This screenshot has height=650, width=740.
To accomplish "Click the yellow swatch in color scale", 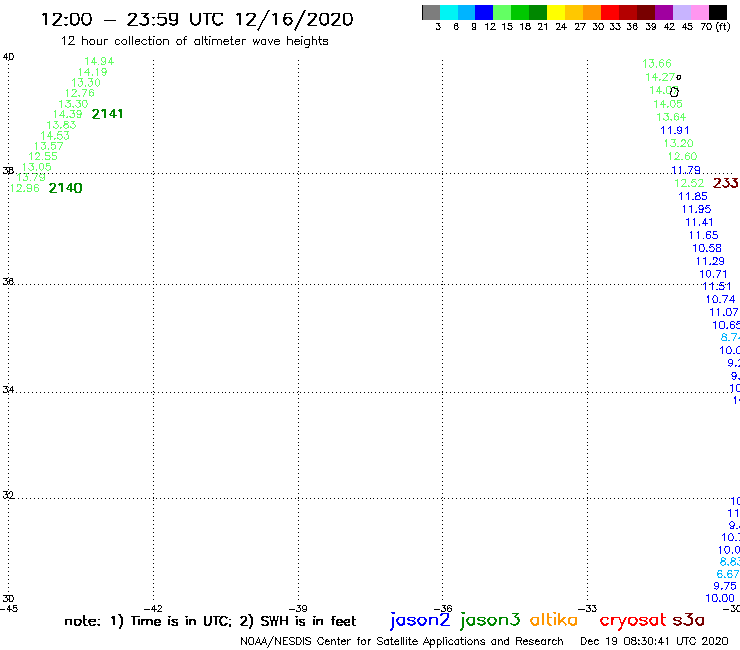I will [x=556, y=12].
